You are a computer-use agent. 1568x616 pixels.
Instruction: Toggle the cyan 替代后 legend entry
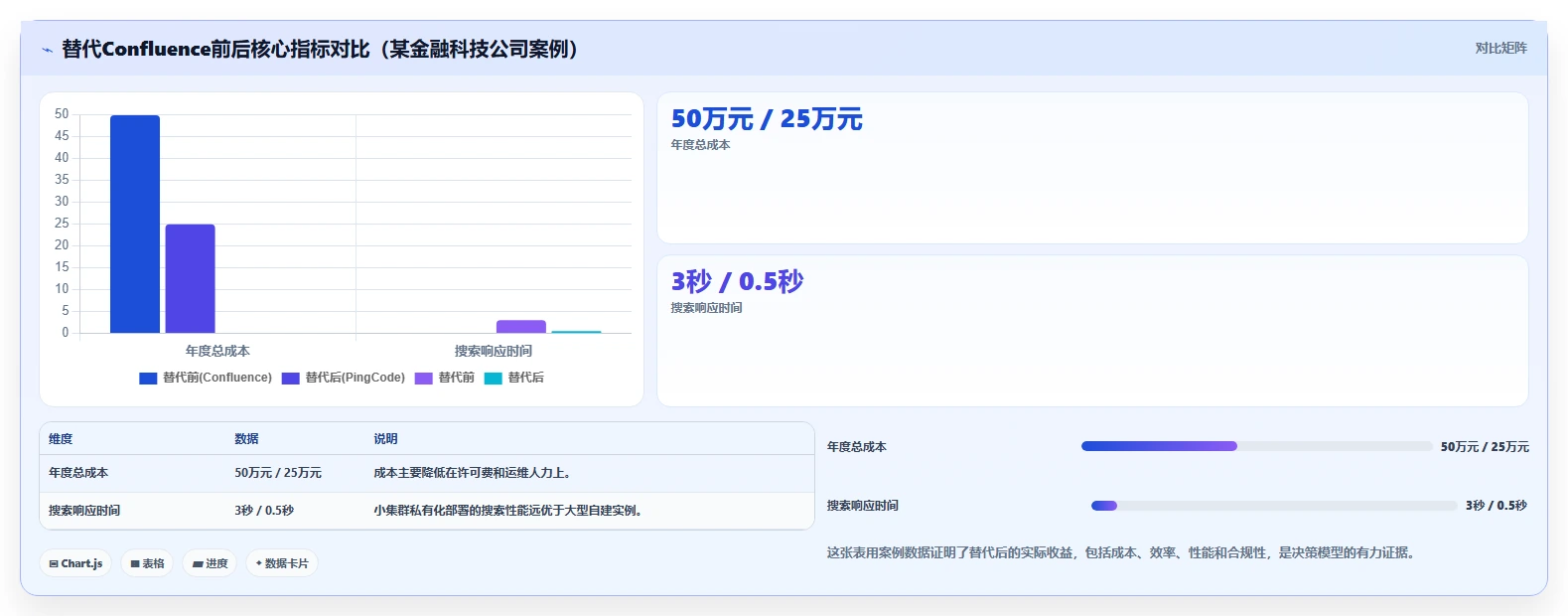coord(514,378)
